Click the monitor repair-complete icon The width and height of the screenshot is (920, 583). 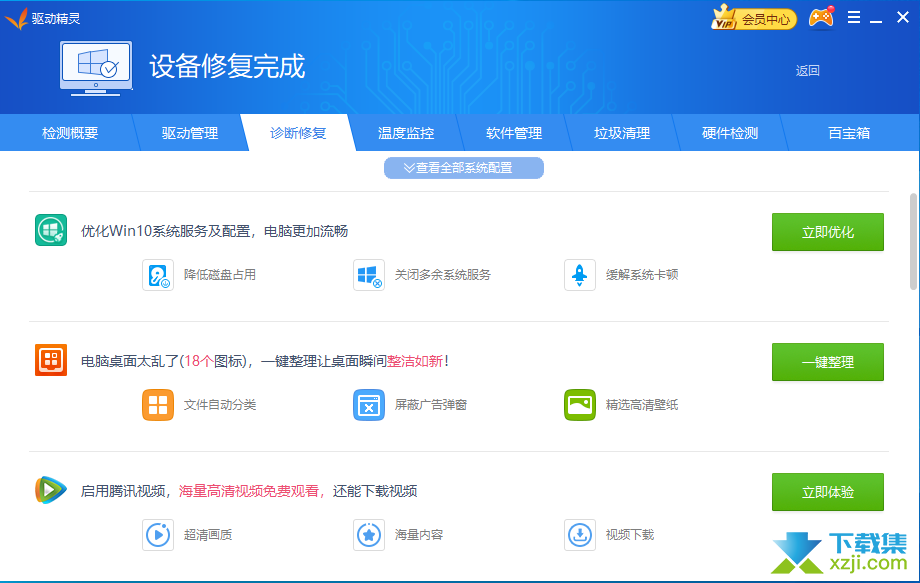tap(96, 68)
